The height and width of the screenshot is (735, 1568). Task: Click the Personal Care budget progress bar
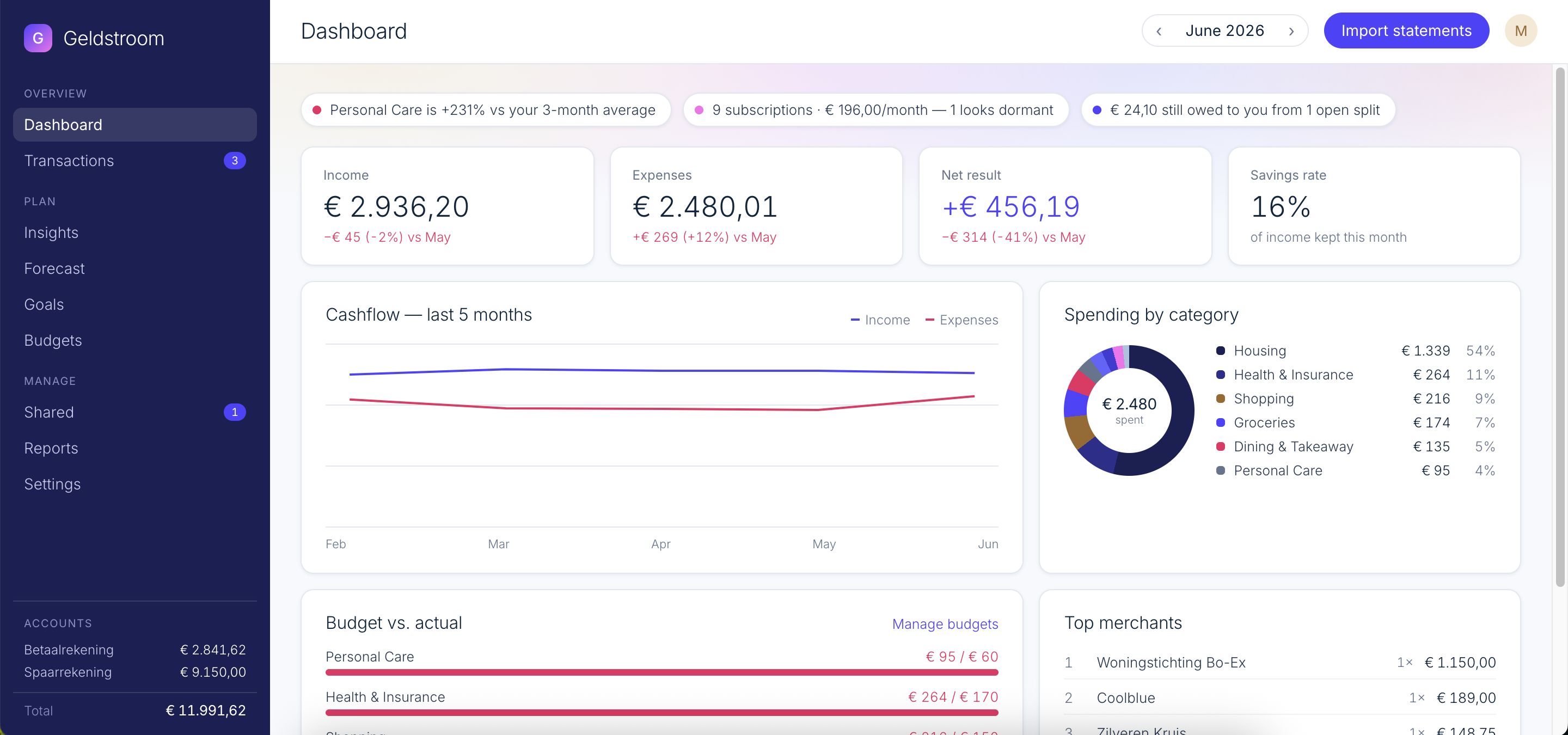click(x=661, y=672)
